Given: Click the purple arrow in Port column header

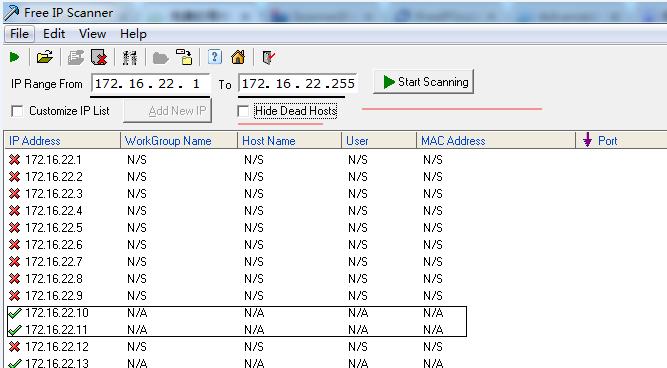Looking at the screenshot, I should point(587,140).
